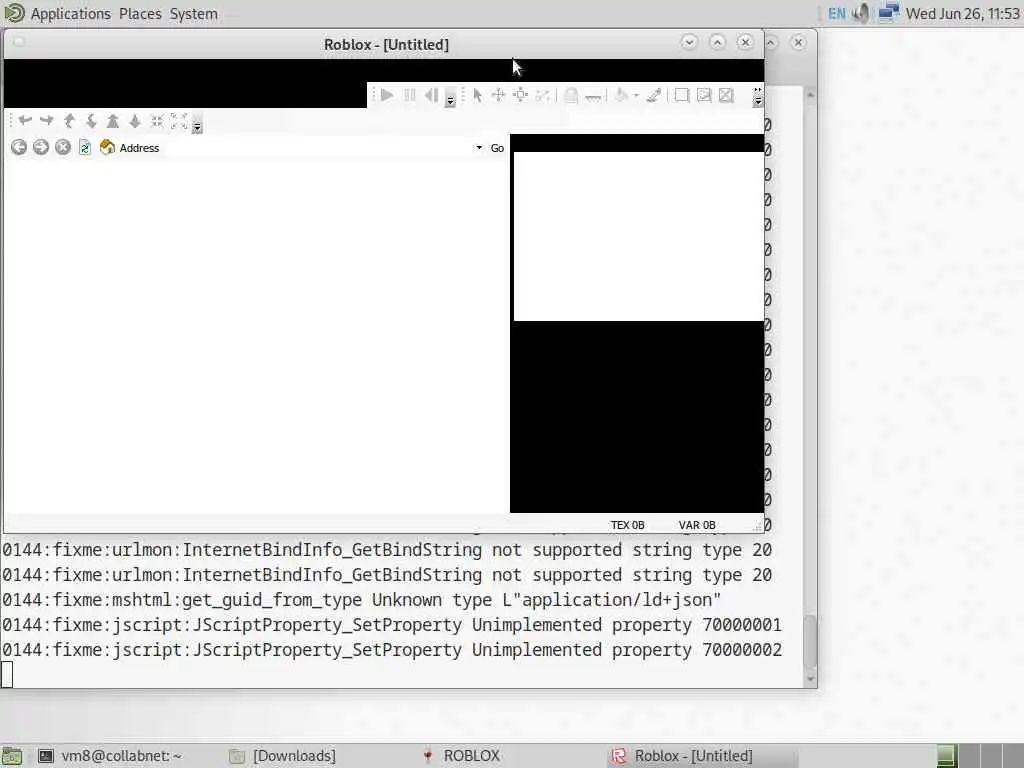Open the System menu
The height and width of the screenshot is (768, 1024).
[x=194, y=14]
